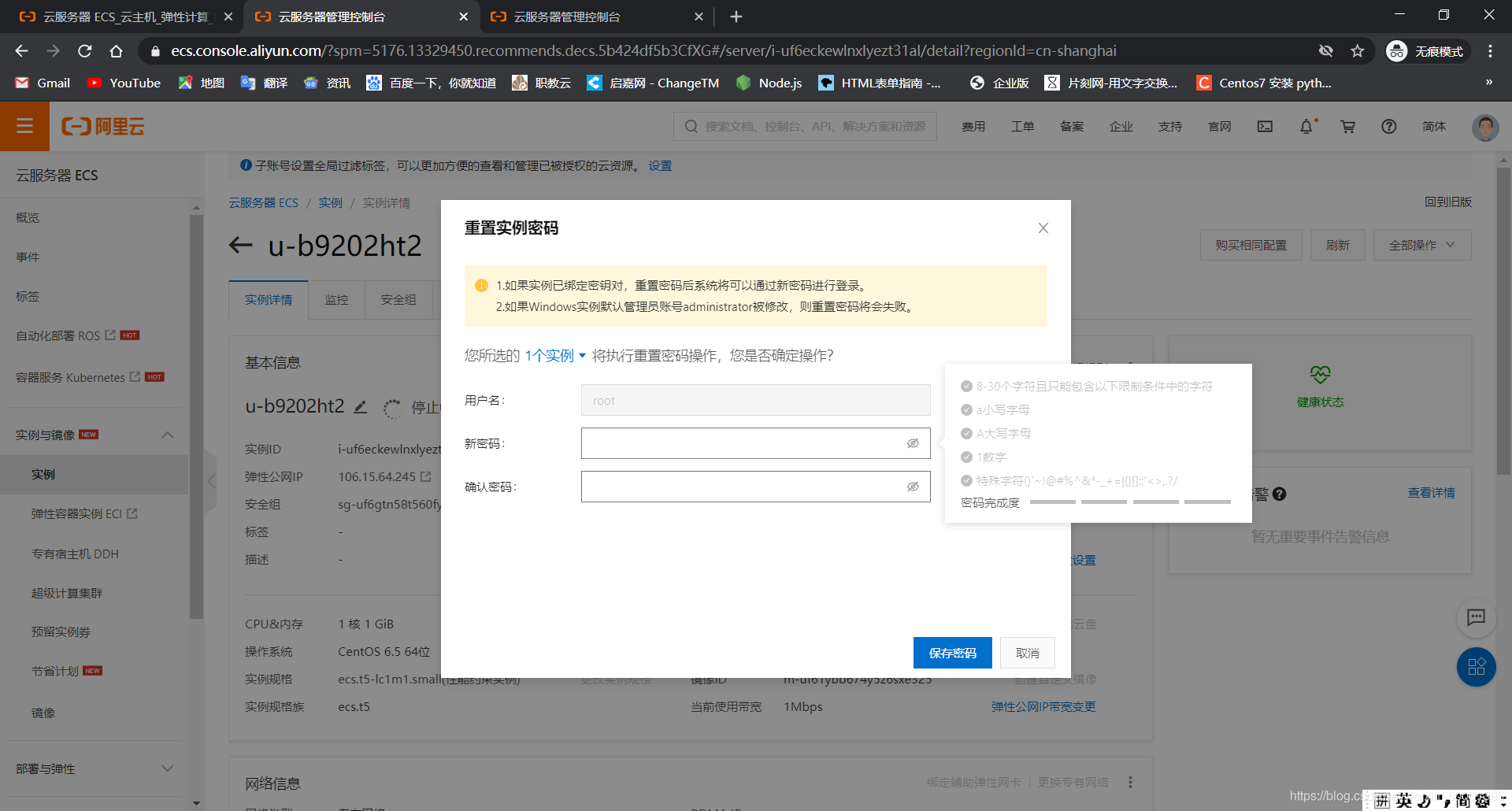Click the password strength 密码完成度 bar

(1129, 502)
